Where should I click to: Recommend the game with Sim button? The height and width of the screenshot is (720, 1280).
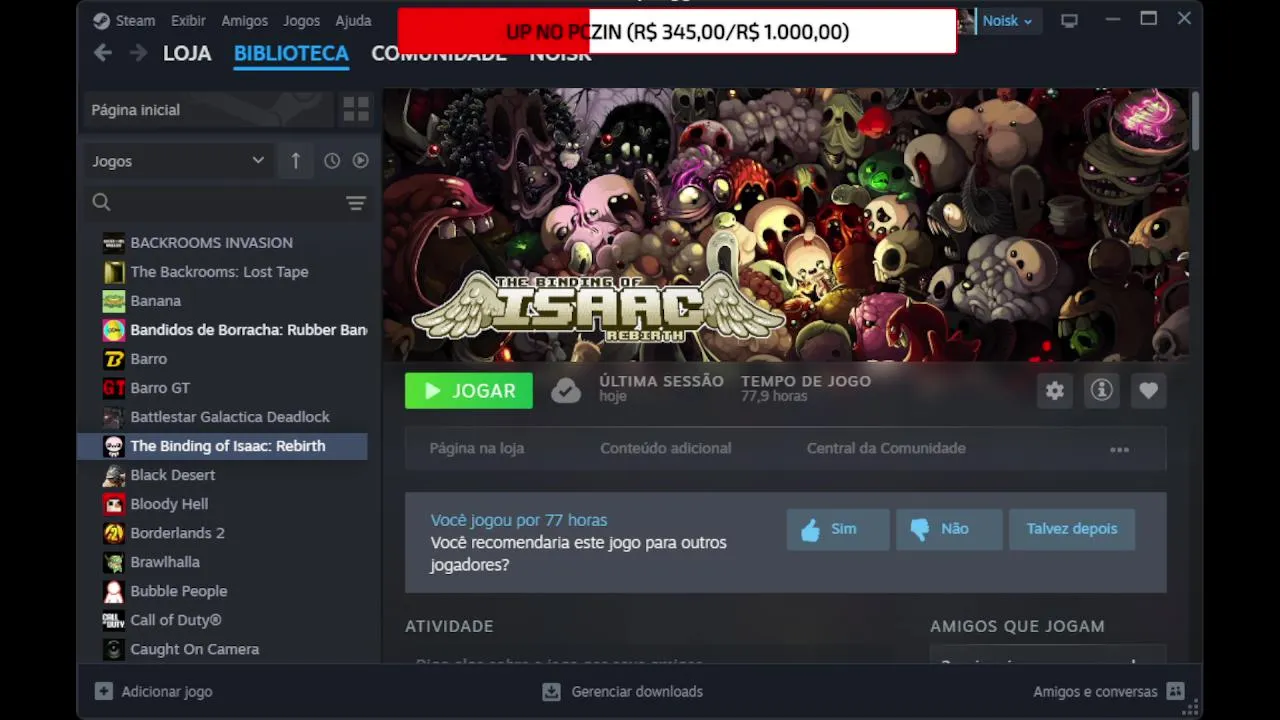(x=838, y=529)
